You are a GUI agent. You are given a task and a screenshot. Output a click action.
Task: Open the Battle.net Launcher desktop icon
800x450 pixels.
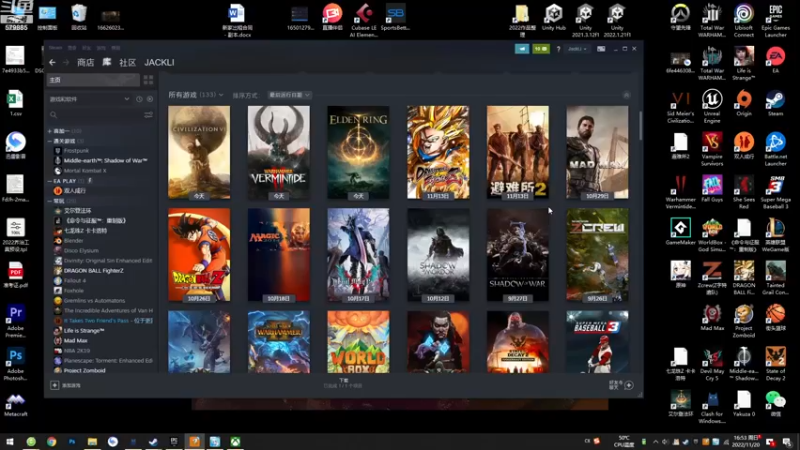coord(775,149)
